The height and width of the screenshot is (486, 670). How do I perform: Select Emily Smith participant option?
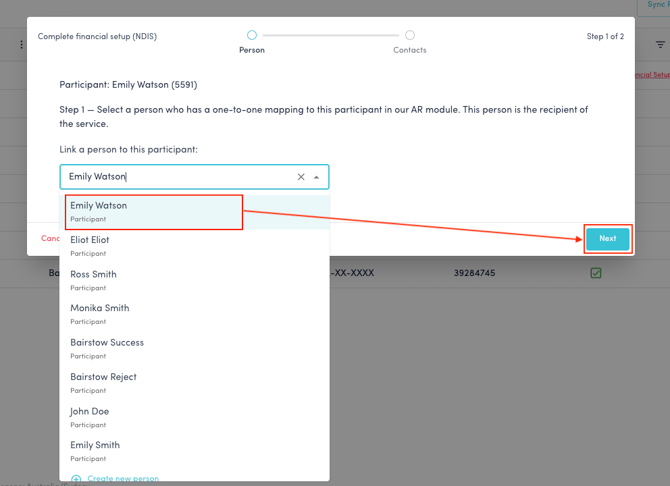click(194, 451)
